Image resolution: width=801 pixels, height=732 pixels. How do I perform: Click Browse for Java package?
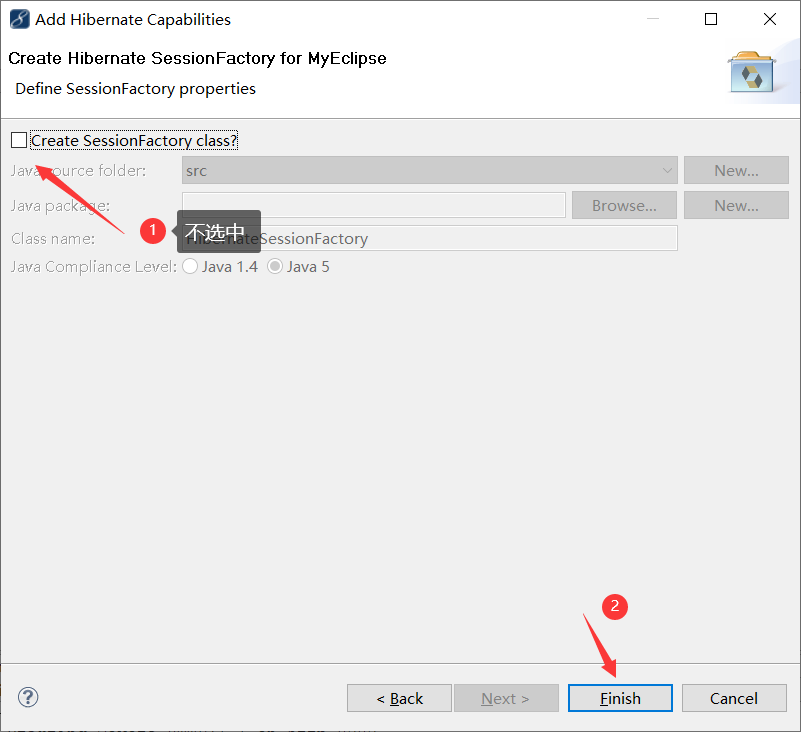[x=624, y=205]
